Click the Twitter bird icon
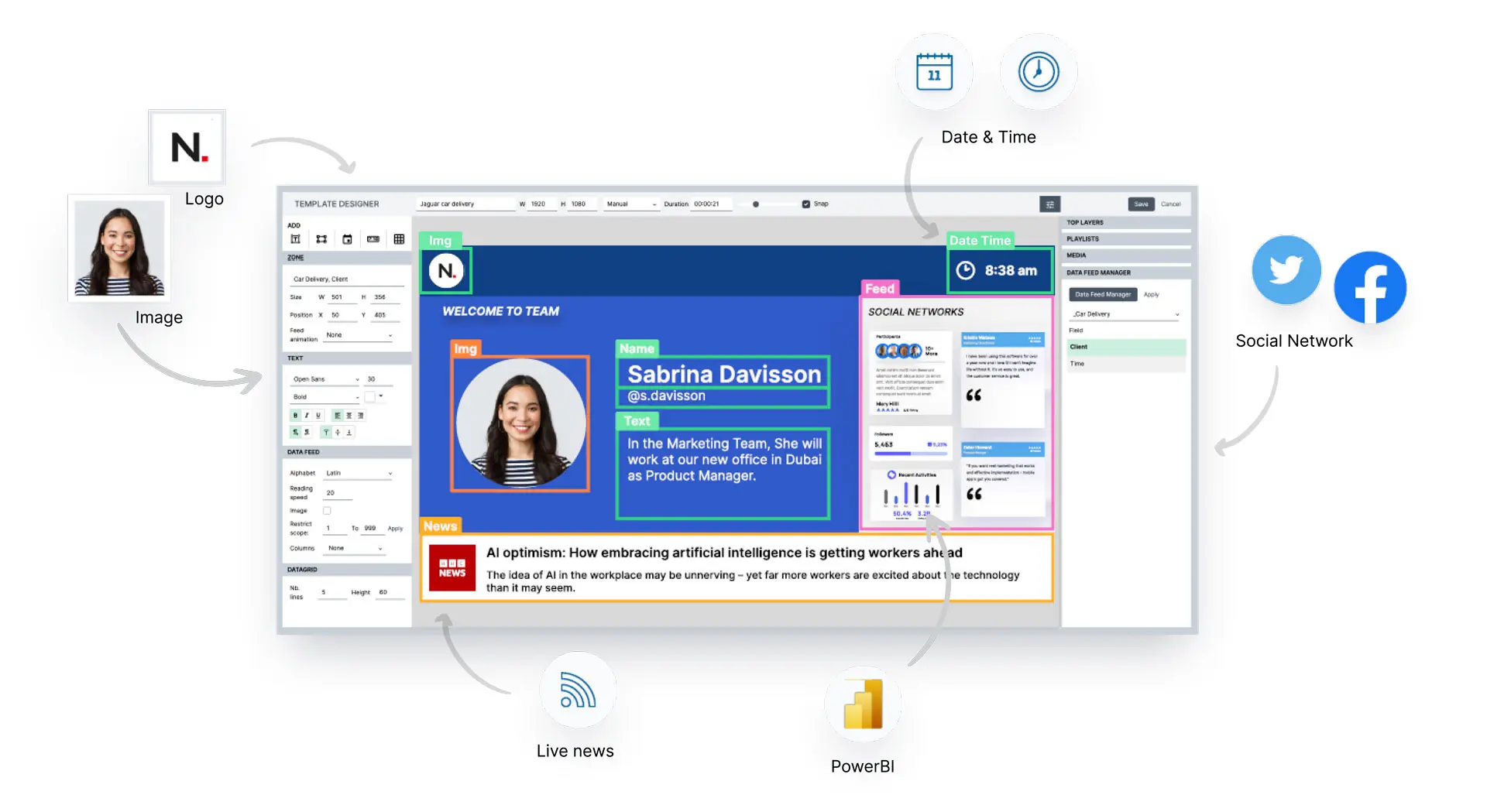1487x812 pixels. [x=1286, y=270]
